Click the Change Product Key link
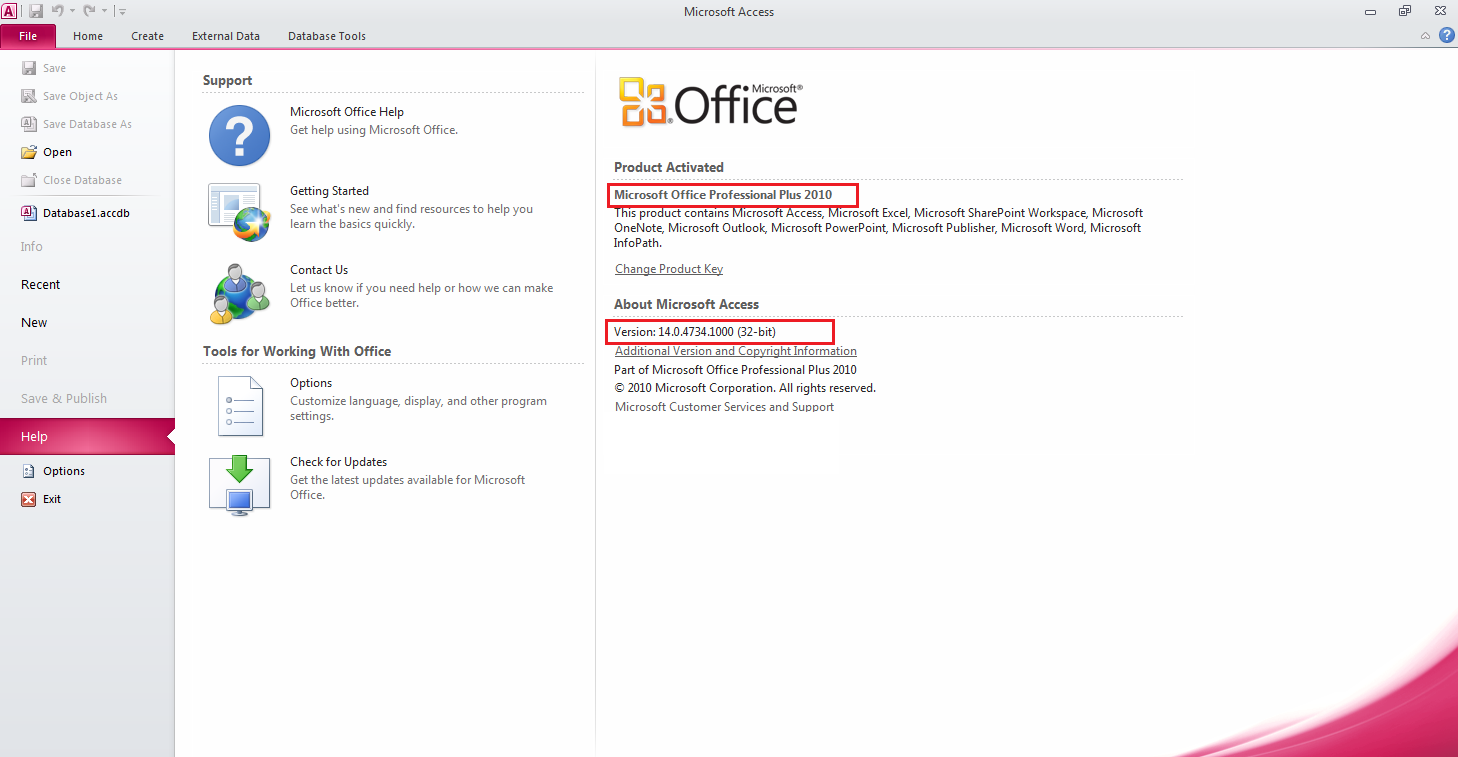 pyautogui.click(x=669, y=269)
